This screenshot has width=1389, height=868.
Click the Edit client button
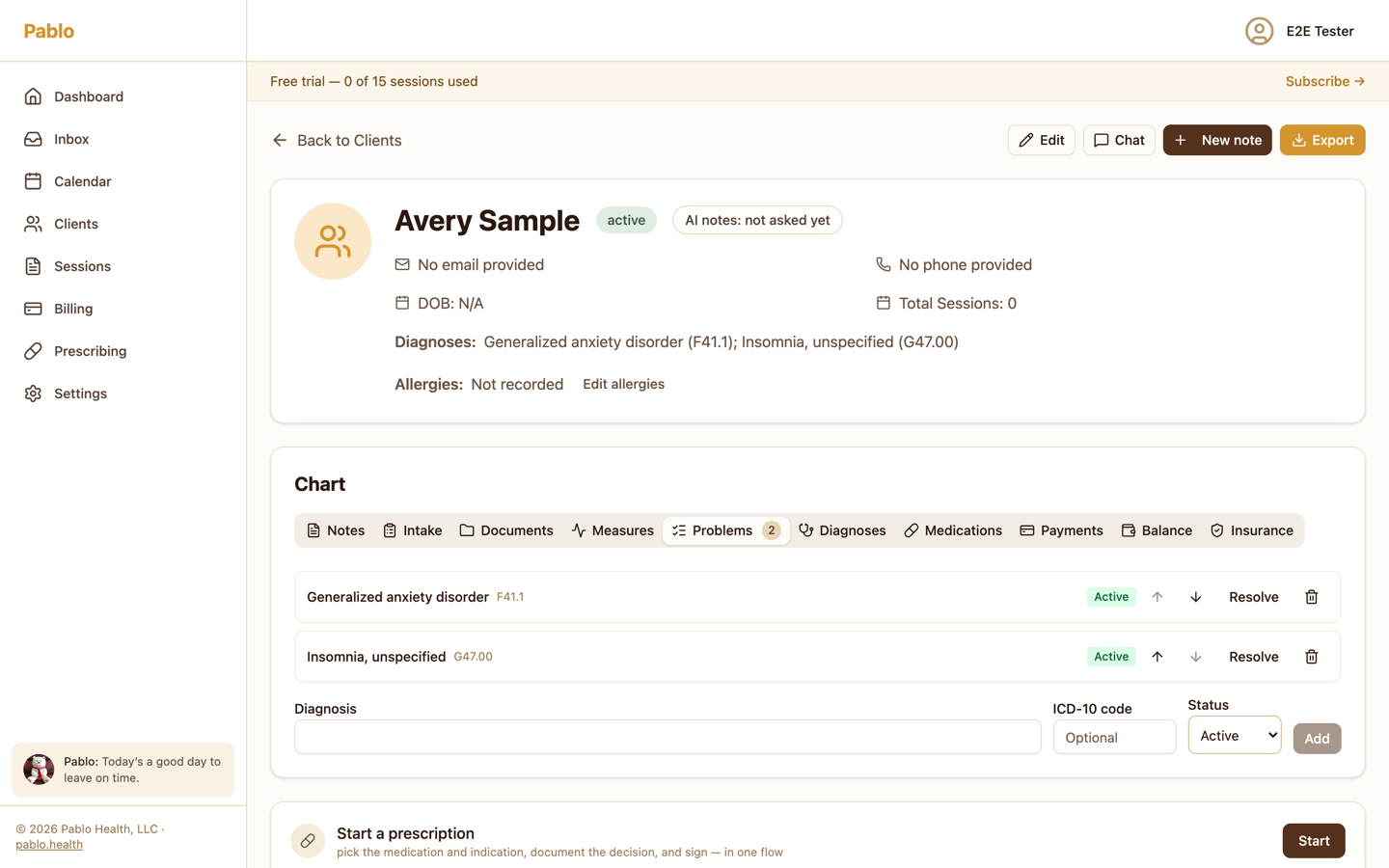tap(1042, 140)
